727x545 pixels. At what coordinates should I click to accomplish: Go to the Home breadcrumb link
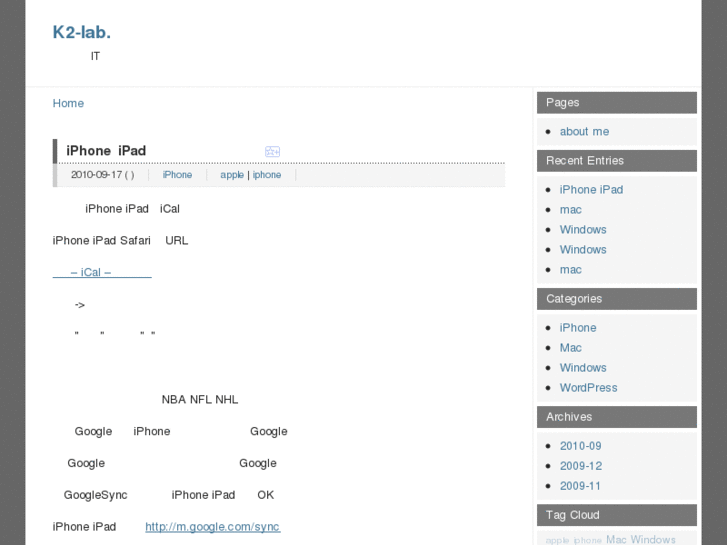click(x=68, y=103)
